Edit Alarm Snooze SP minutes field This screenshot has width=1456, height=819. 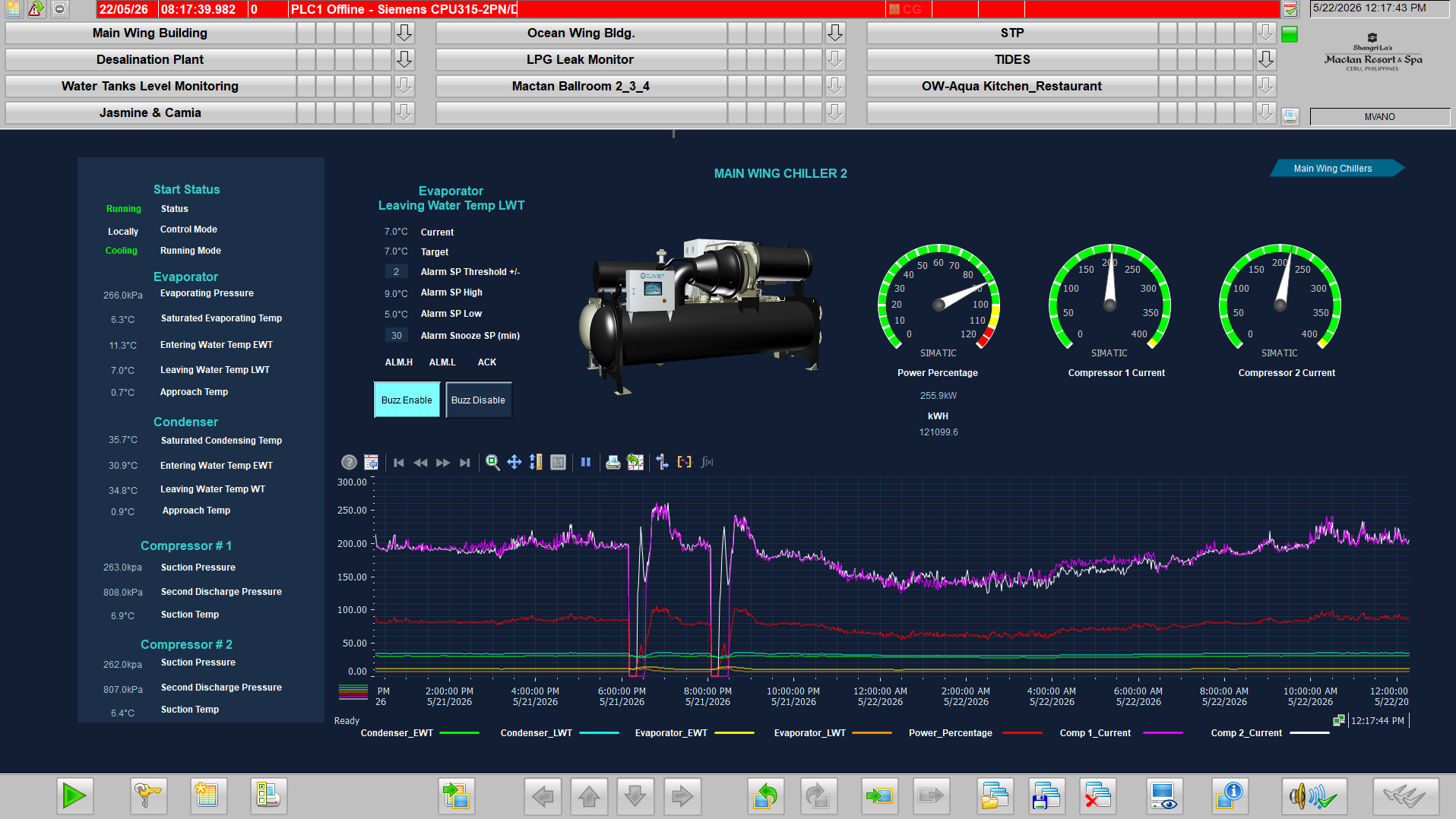tap(396, 336)
